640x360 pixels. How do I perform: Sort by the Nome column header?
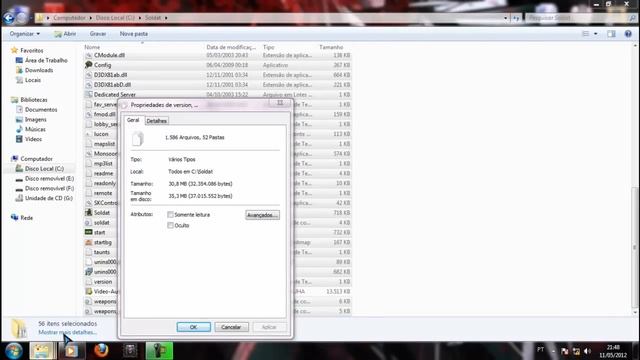point(92,47)
